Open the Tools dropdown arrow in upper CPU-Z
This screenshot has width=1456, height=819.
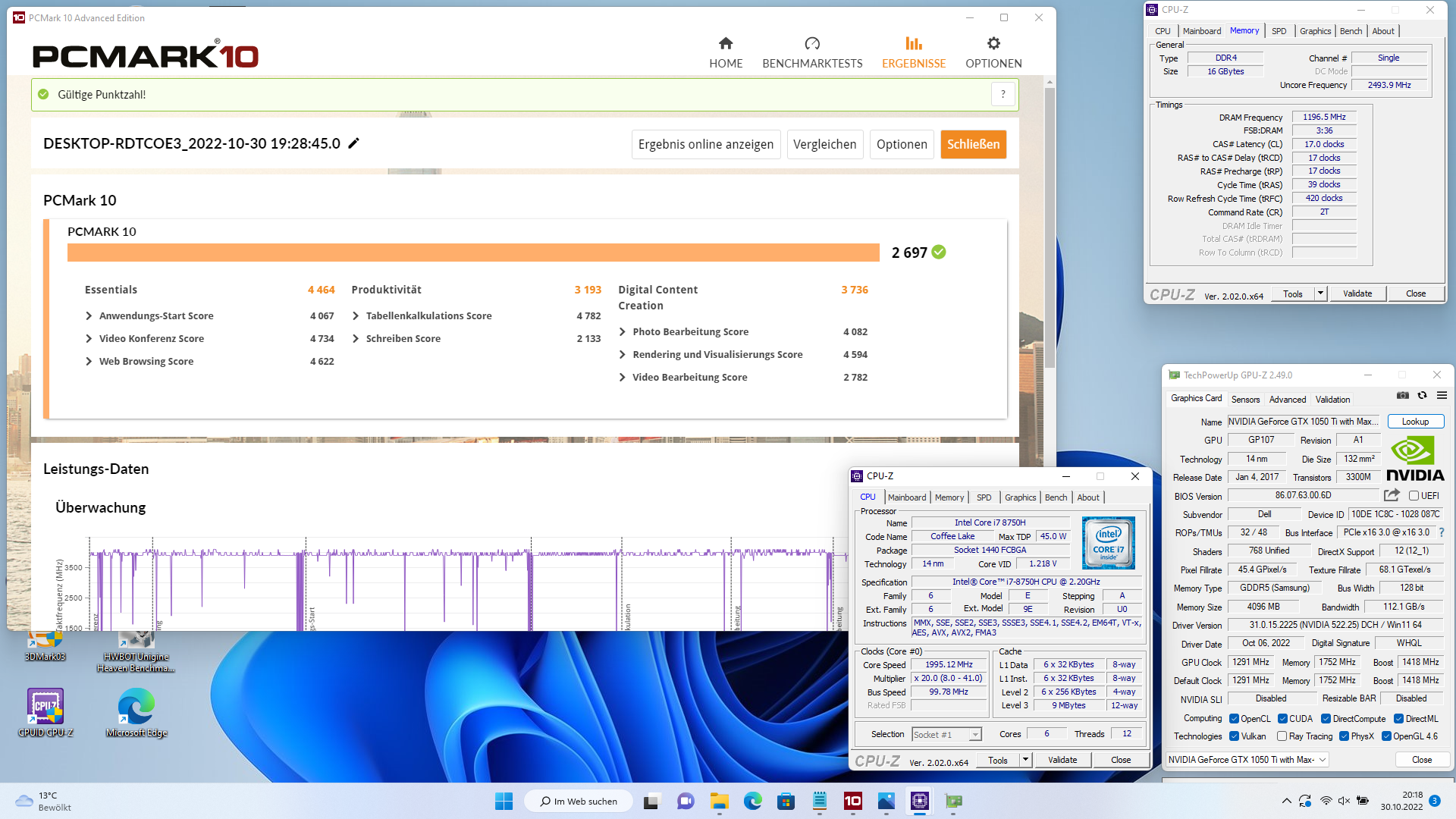tap(1320, 293)
